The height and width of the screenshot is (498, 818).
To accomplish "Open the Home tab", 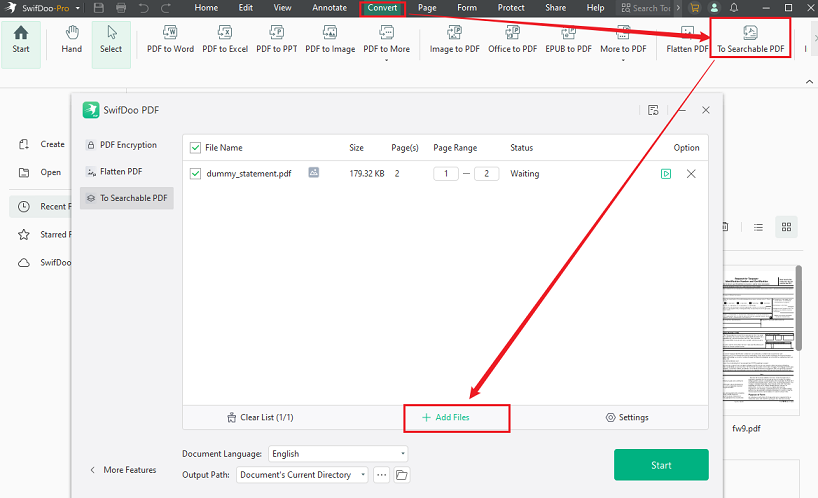I will tap(206, 8).
